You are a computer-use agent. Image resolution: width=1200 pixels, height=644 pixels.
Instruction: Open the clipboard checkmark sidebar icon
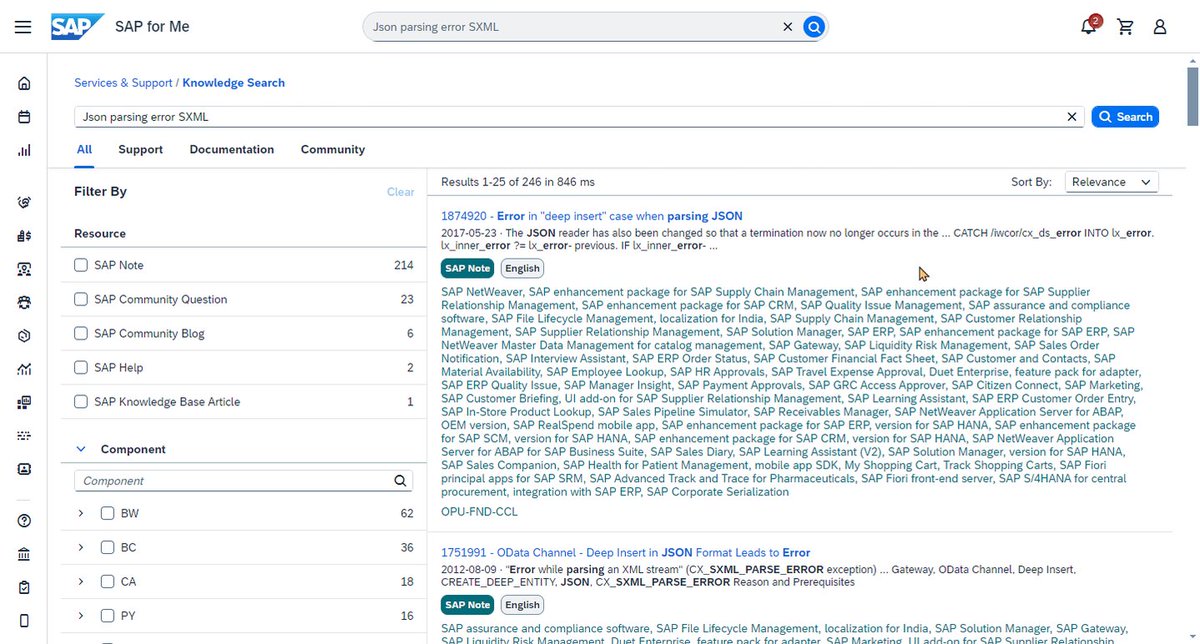(24, 587)
